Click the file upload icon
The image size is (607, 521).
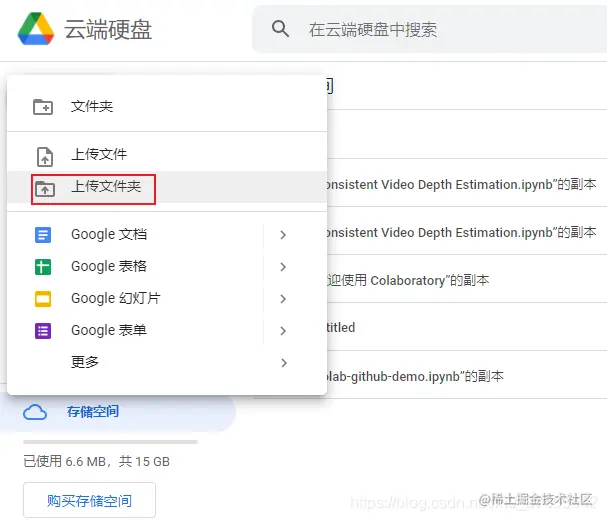pos(45,156)
